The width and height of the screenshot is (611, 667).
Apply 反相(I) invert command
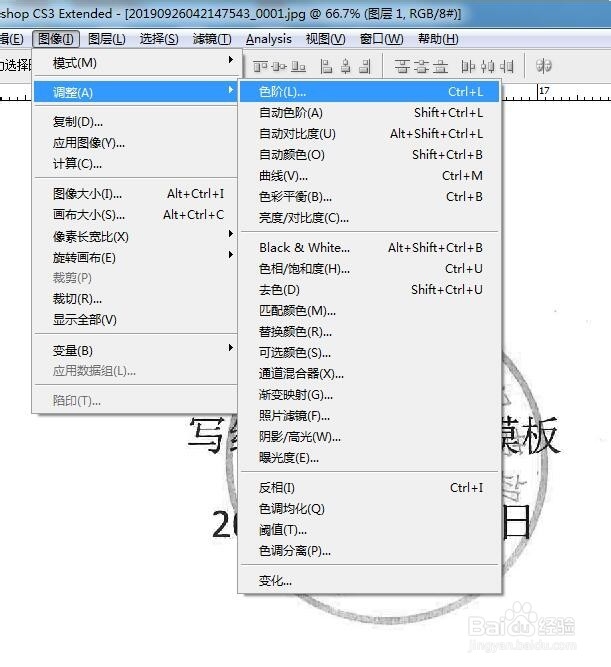[x=369, y=487]
